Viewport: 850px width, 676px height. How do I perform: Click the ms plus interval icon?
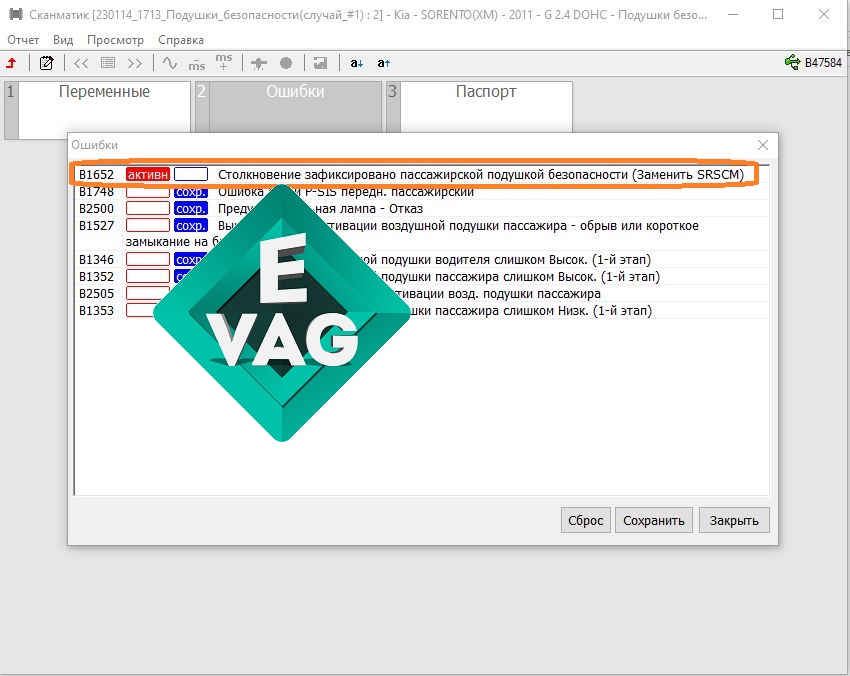(x=223, y=61)
